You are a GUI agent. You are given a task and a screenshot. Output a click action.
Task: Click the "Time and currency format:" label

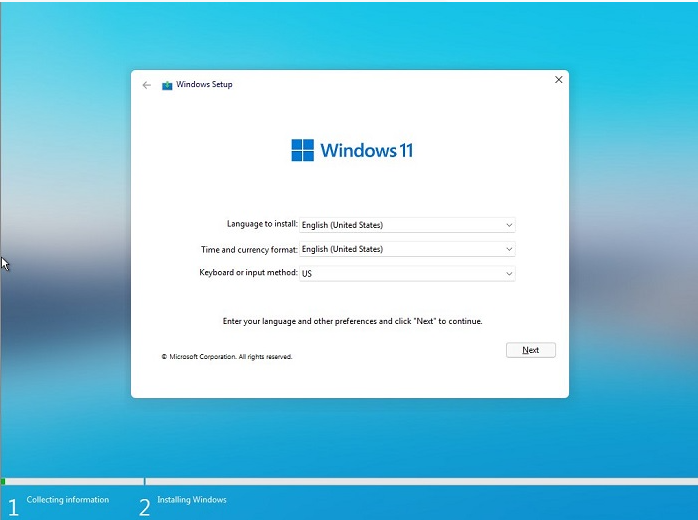[249, 249]
